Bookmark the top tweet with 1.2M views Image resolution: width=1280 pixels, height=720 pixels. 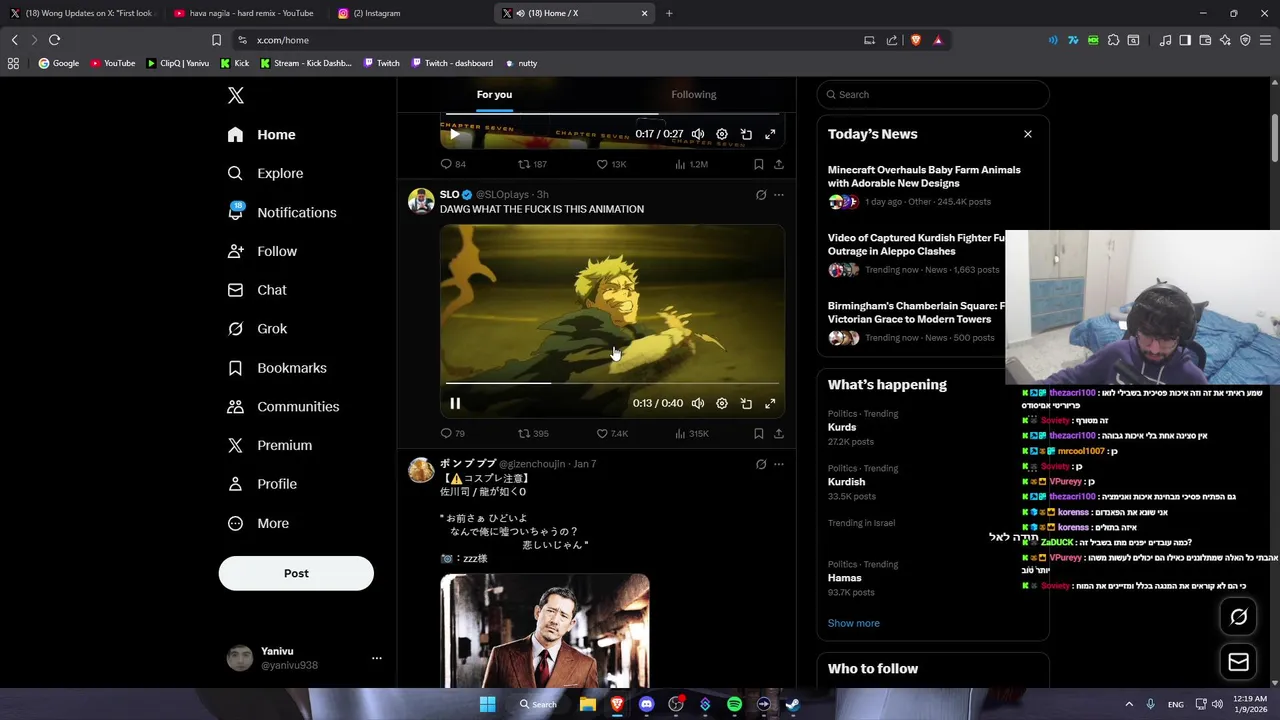click(x=758, y=164)
